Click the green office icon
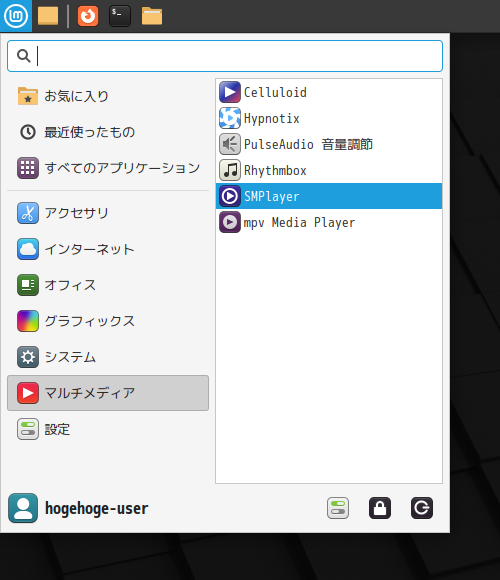Image resolution: width=500 pixels, height=580 pixels. point(28,285)
